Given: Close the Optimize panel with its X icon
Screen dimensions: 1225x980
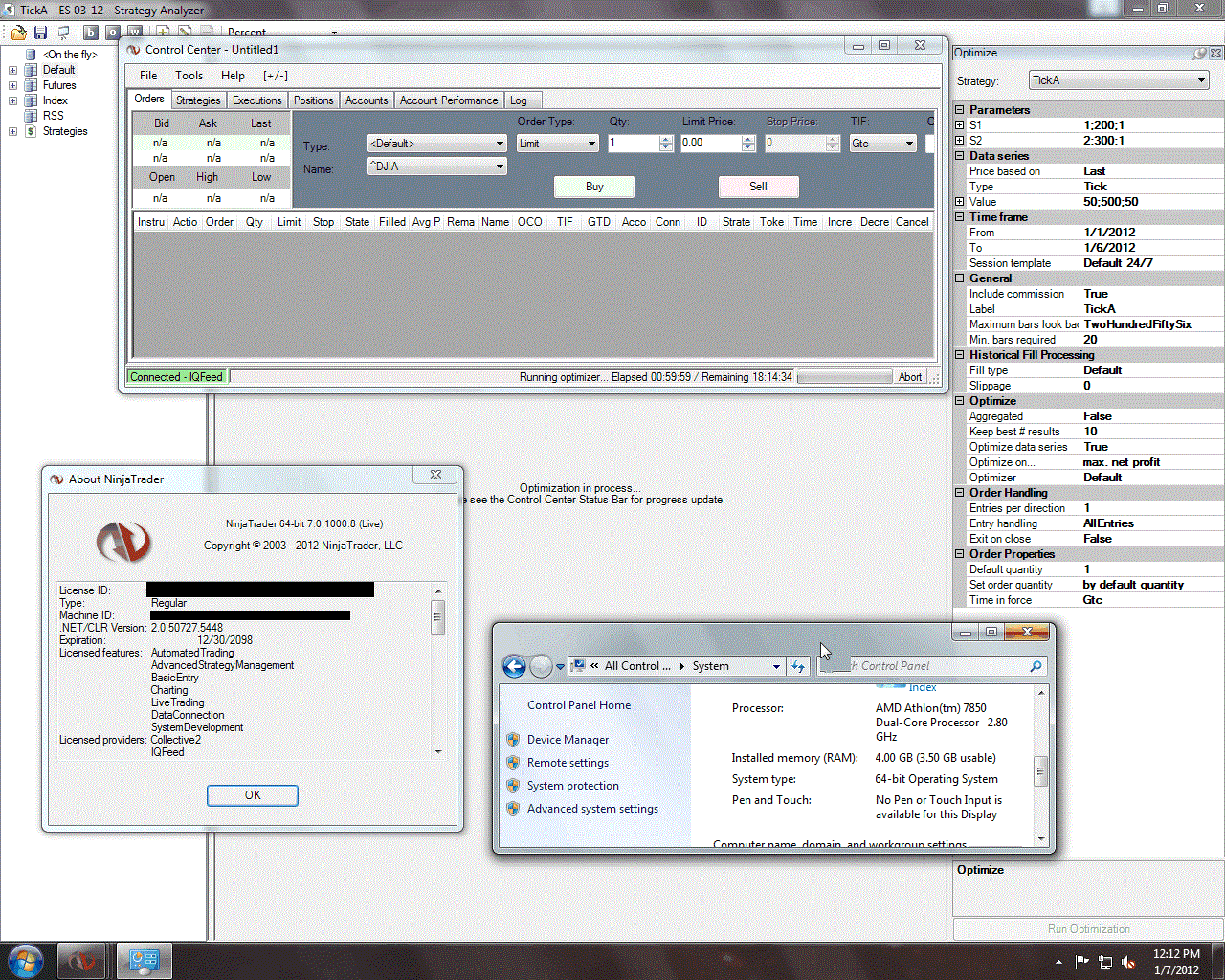Looking at the screenshot, I should click(x=1216, y=54).
